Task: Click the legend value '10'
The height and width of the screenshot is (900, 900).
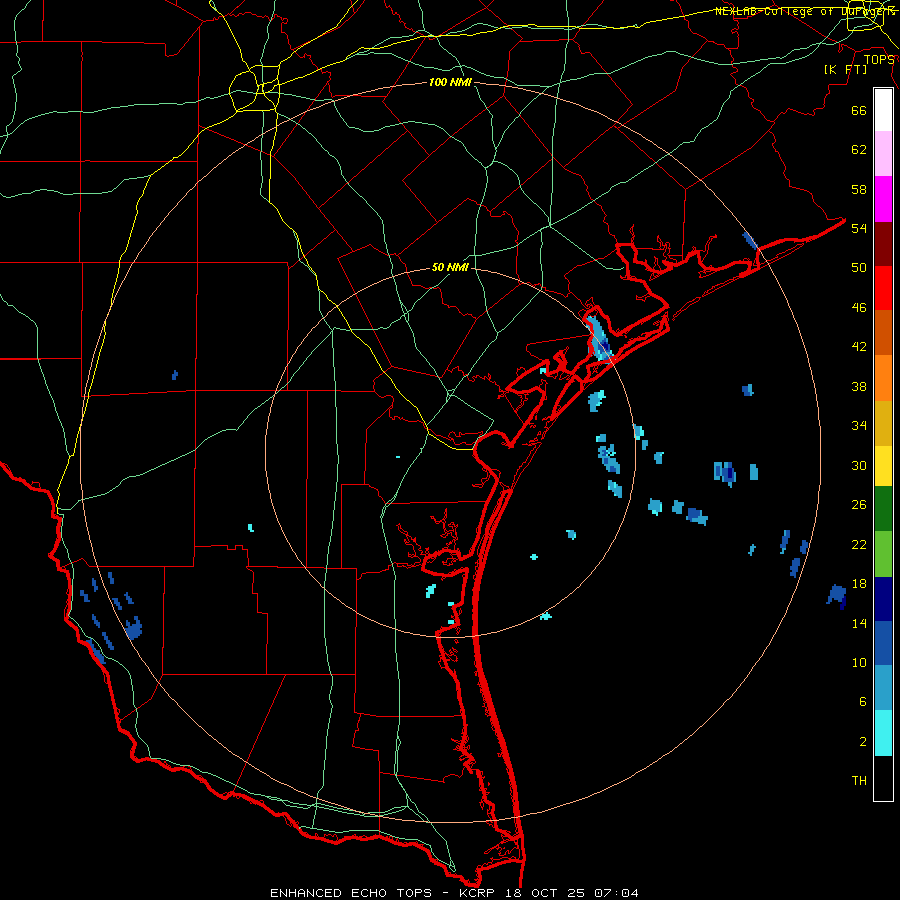Action: click(x=859, y=662)
